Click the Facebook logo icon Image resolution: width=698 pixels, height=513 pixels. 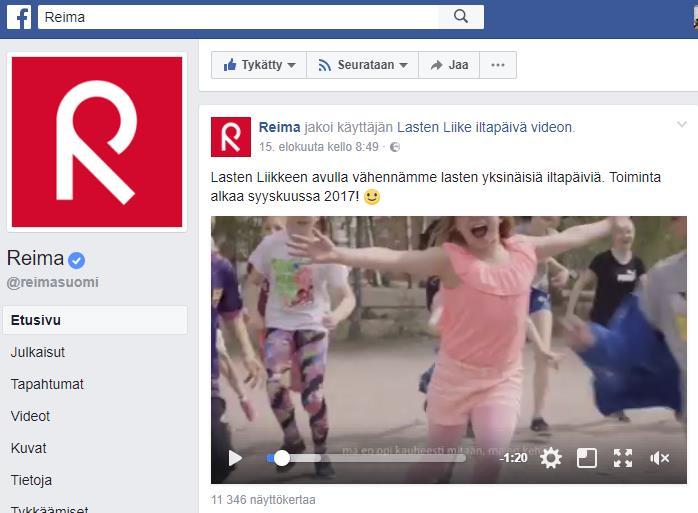coord(19,17)
